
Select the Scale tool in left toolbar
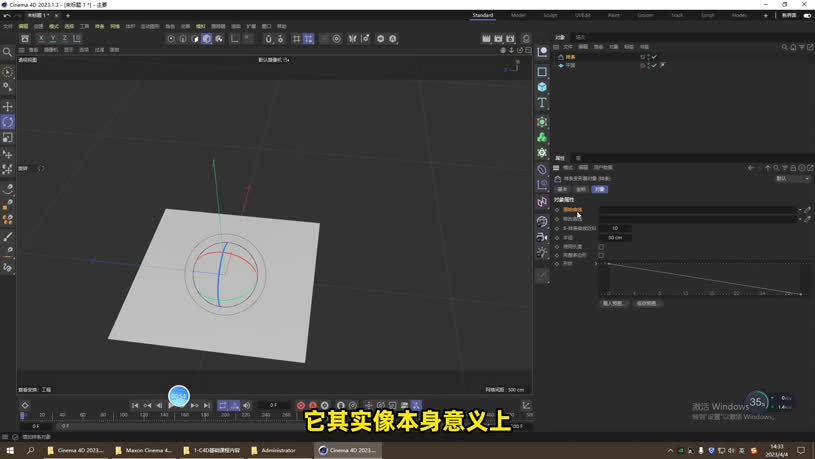pyautogui.click(x=7, y=138)
